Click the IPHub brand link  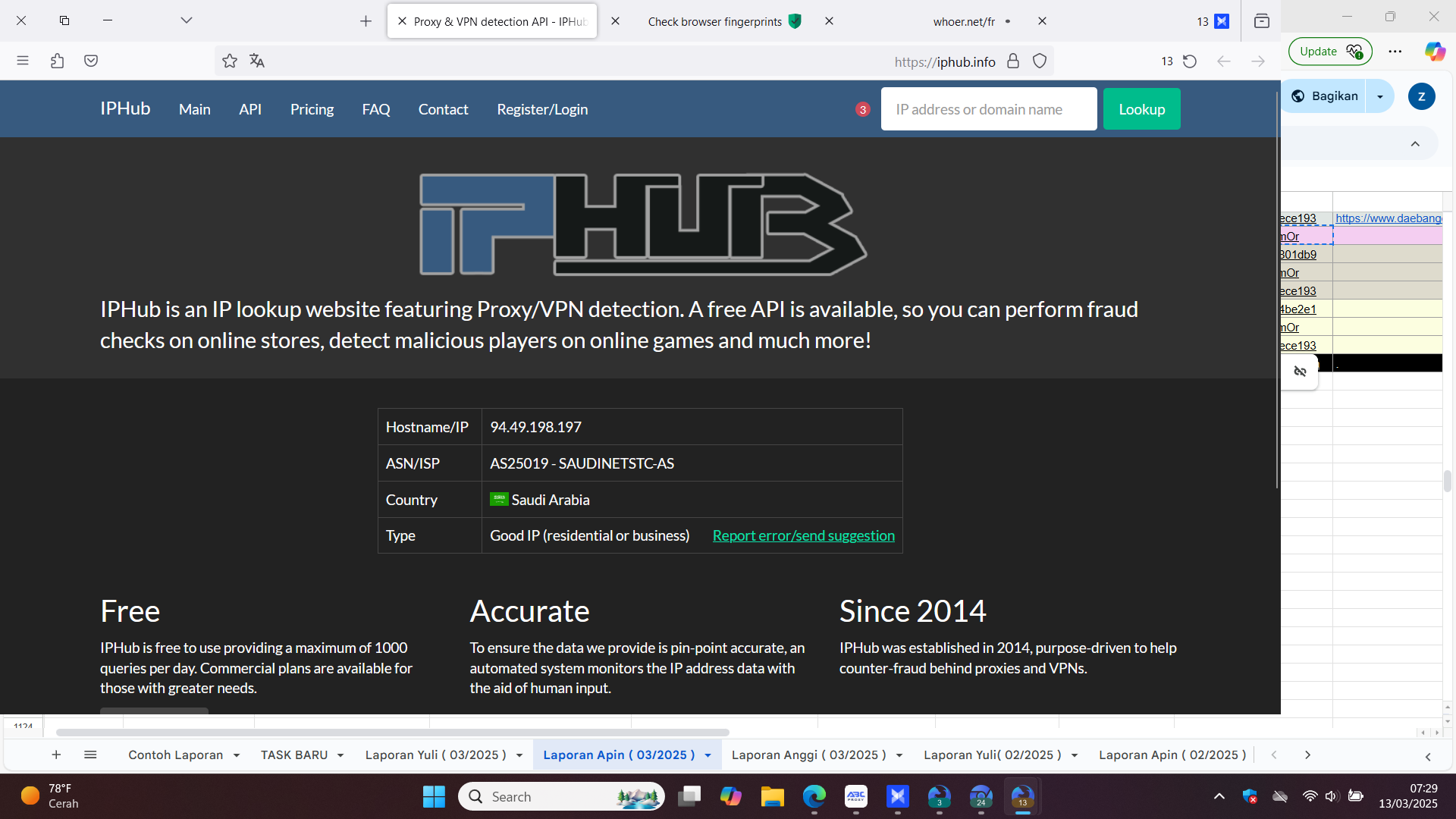(125, 108)
